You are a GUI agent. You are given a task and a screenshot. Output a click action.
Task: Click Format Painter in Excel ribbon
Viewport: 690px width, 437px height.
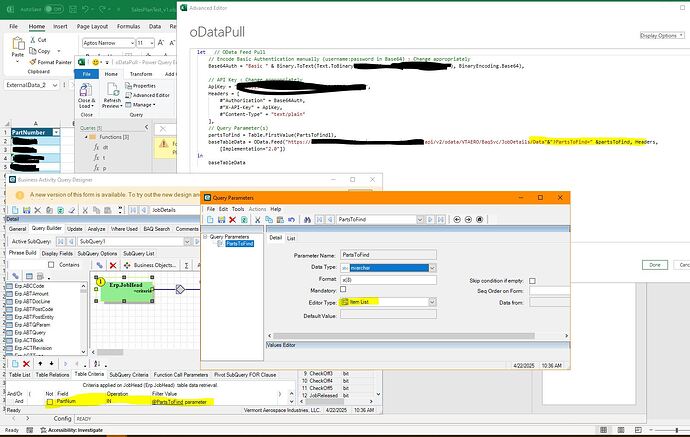click(x=51, y=62)
